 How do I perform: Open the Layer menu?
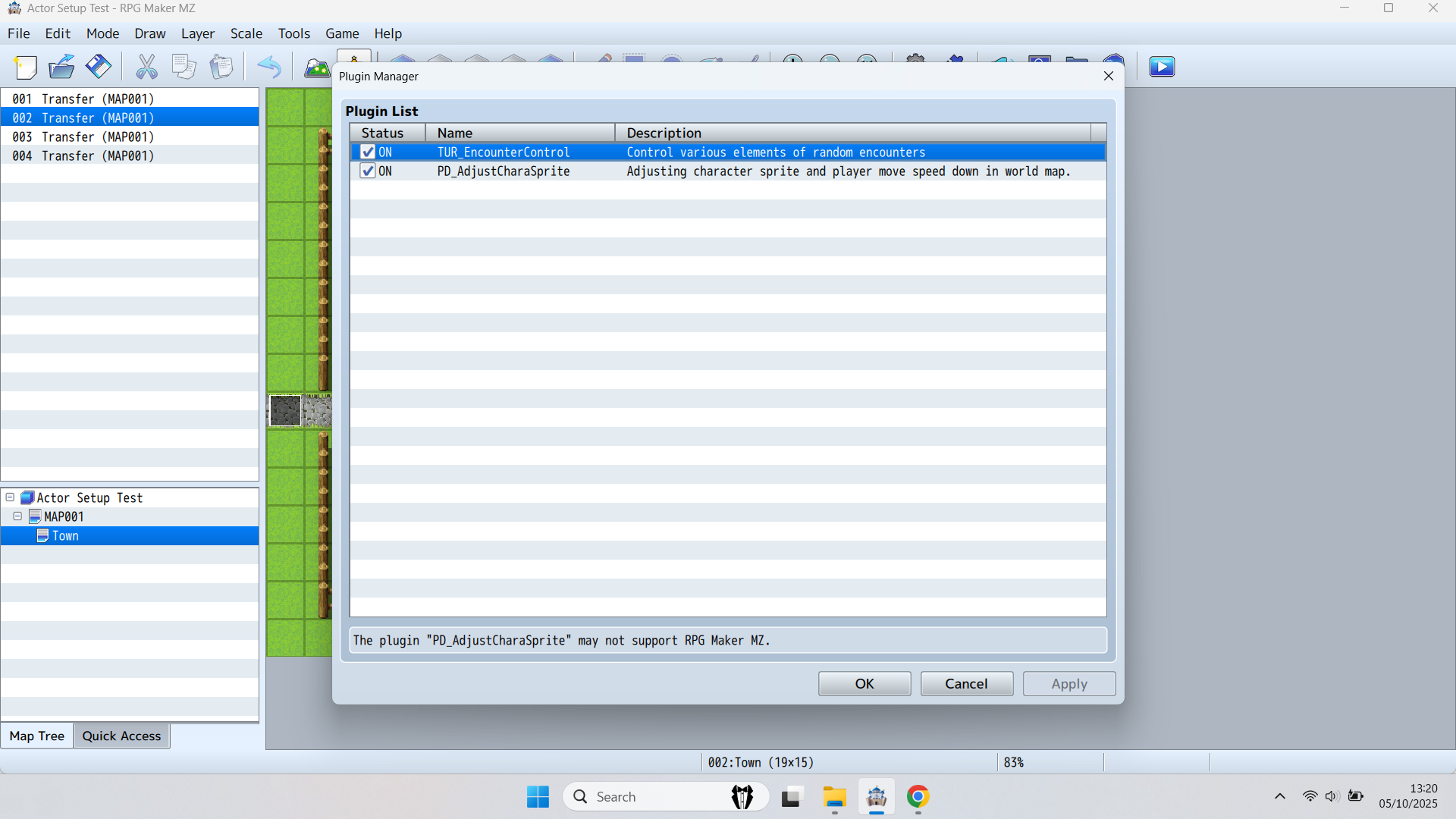click(198, 33)
